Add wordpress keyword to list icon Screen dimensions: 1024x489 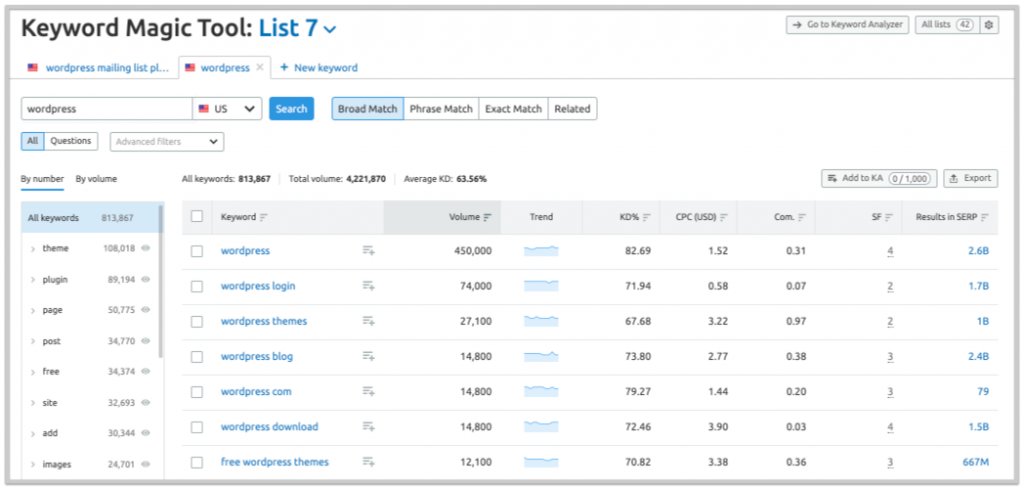368,251
